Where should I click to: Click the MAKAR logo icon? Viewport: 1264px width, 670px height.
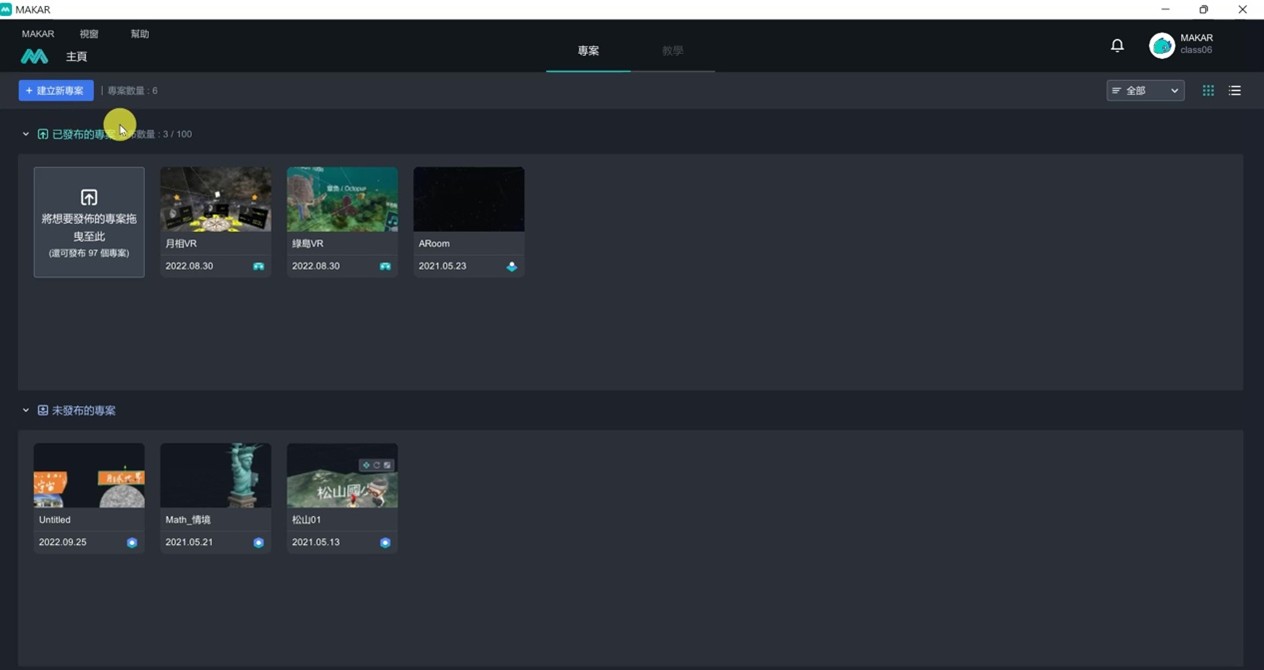[x=34, y=57]
